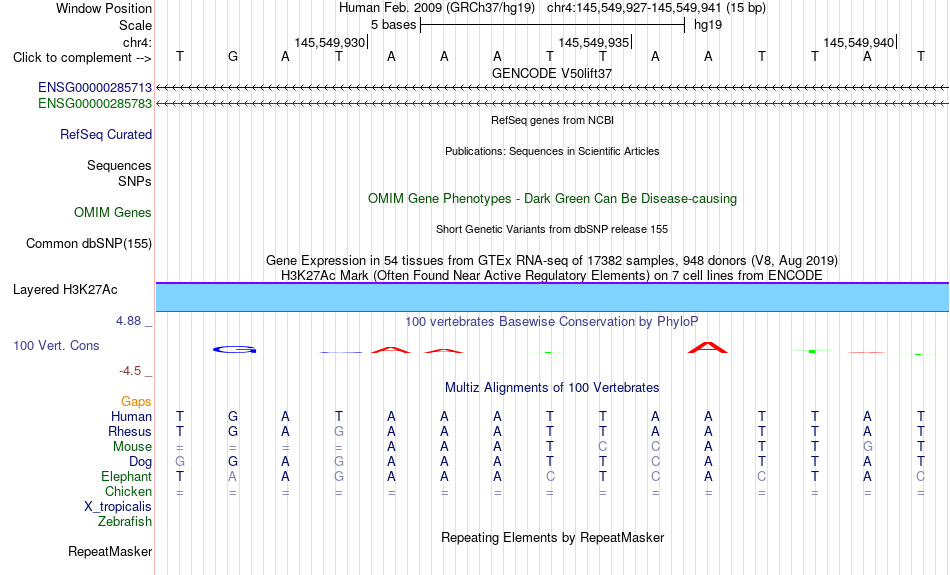Click the Gaps label in the Multiz track
950x575 pixels.
coord(136,402)
